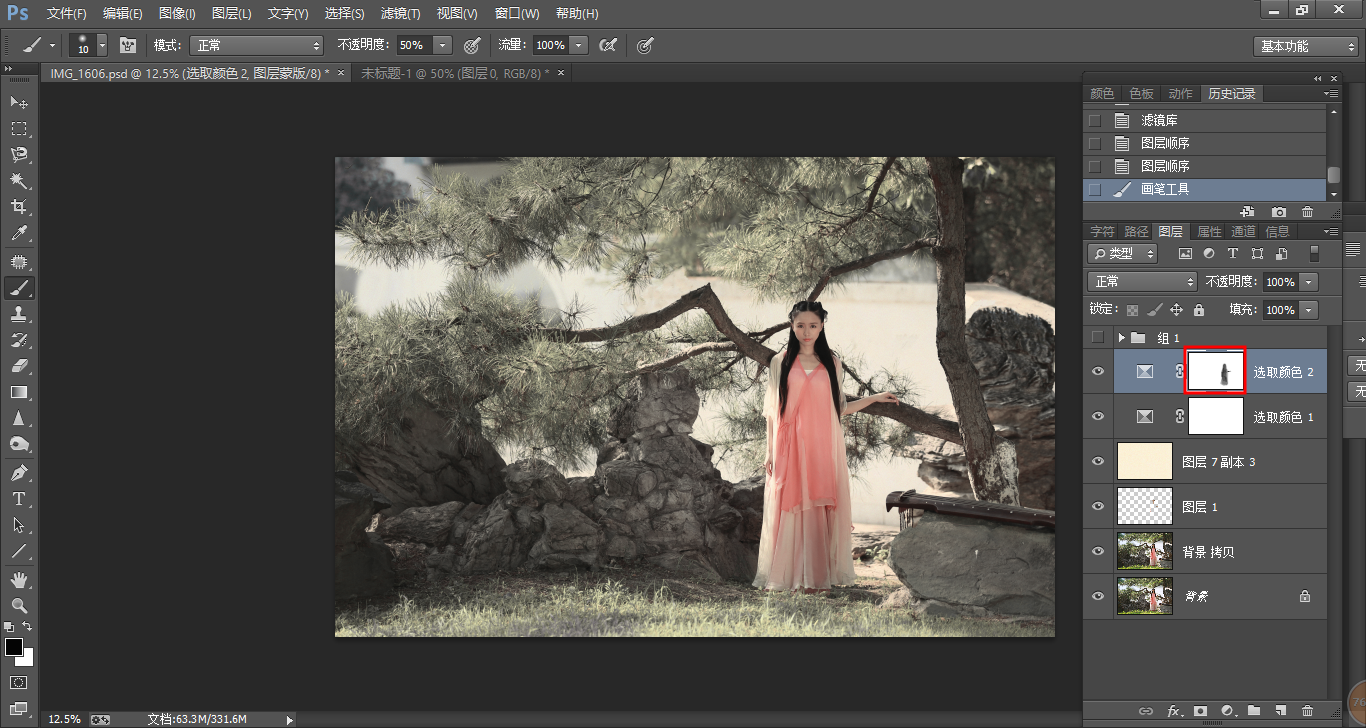Open the layer fill 填充 dropdown arrow
This screenshot has width=1366, height=728.
[1309, 310]
